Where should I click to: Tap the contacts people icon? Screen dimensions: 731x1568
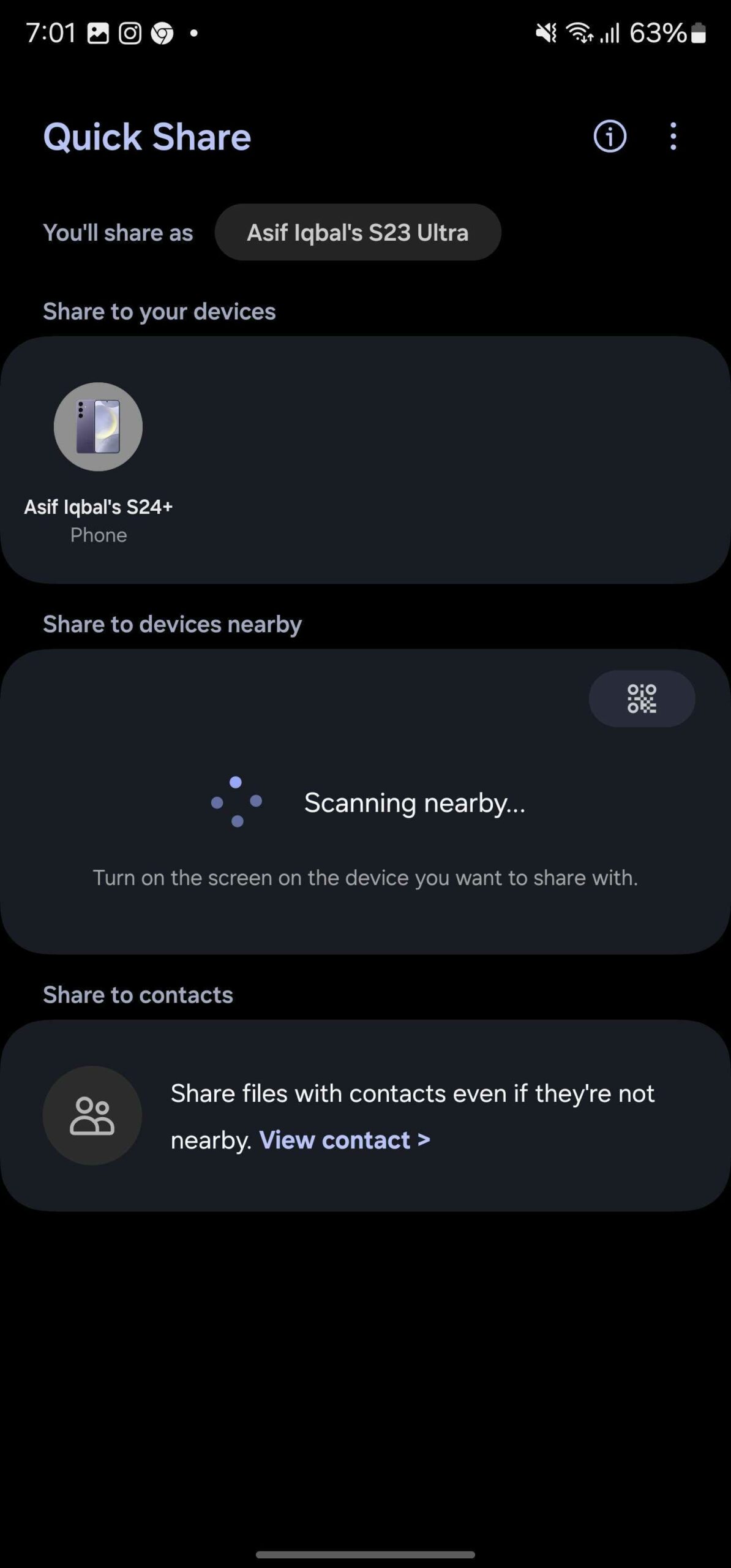pos(92,1115)
